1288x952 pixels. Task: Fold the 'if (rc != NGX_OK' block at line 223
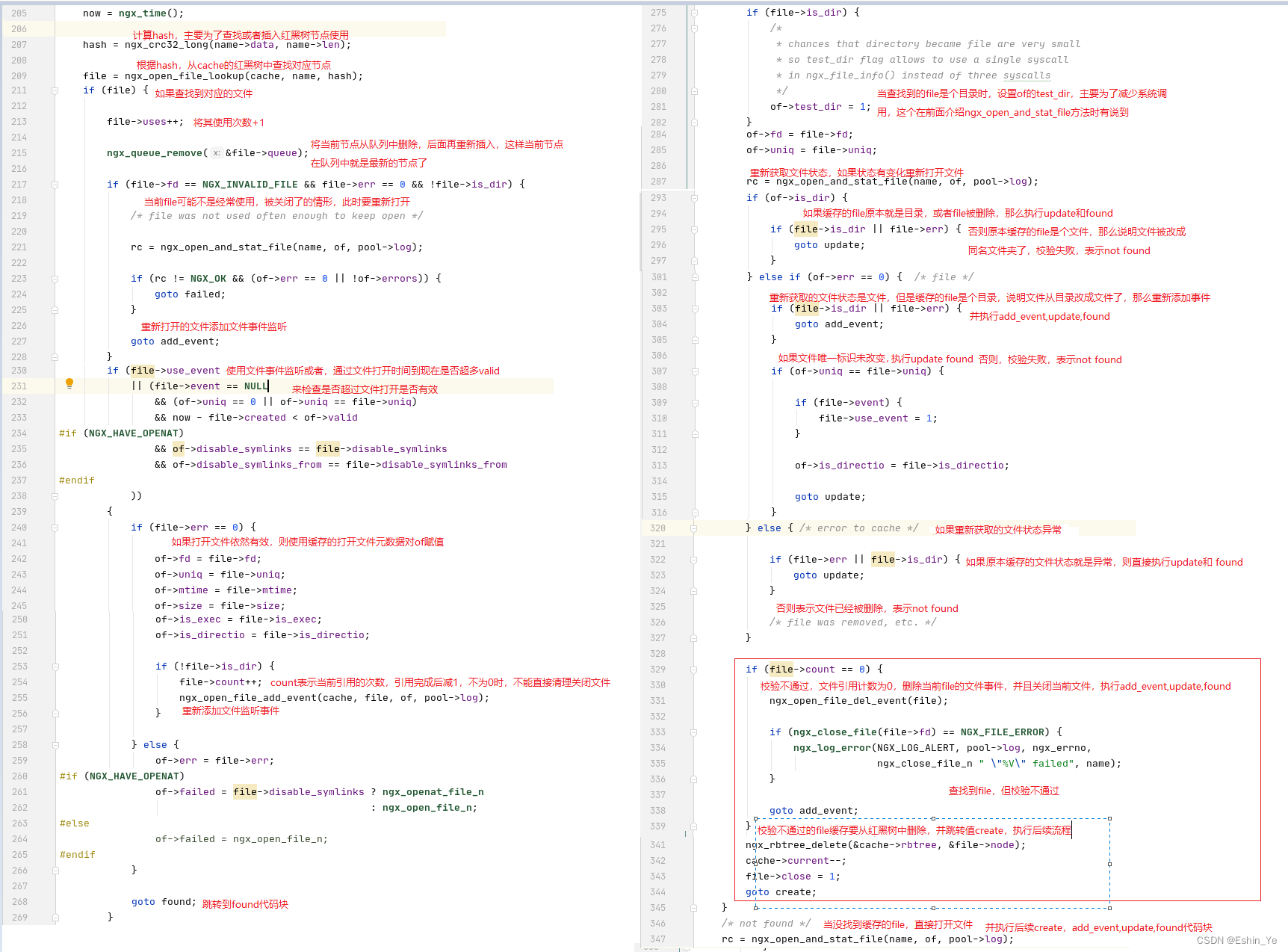[x=55, y=279]
